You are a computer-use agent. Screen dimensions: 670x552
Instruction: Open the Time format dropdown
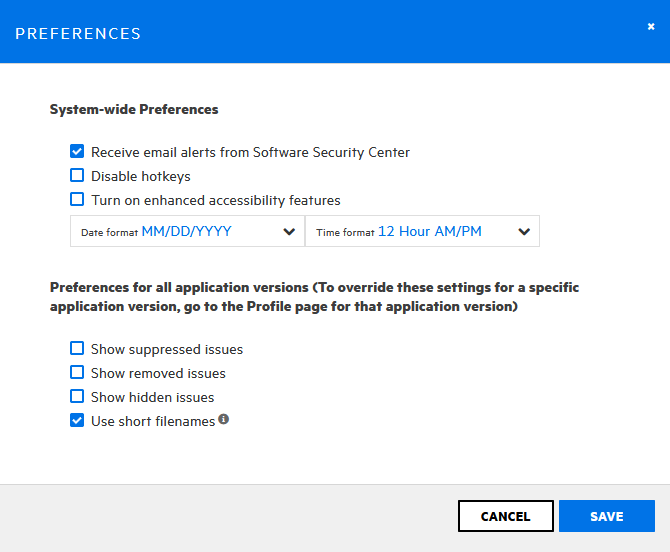[422, 231]
